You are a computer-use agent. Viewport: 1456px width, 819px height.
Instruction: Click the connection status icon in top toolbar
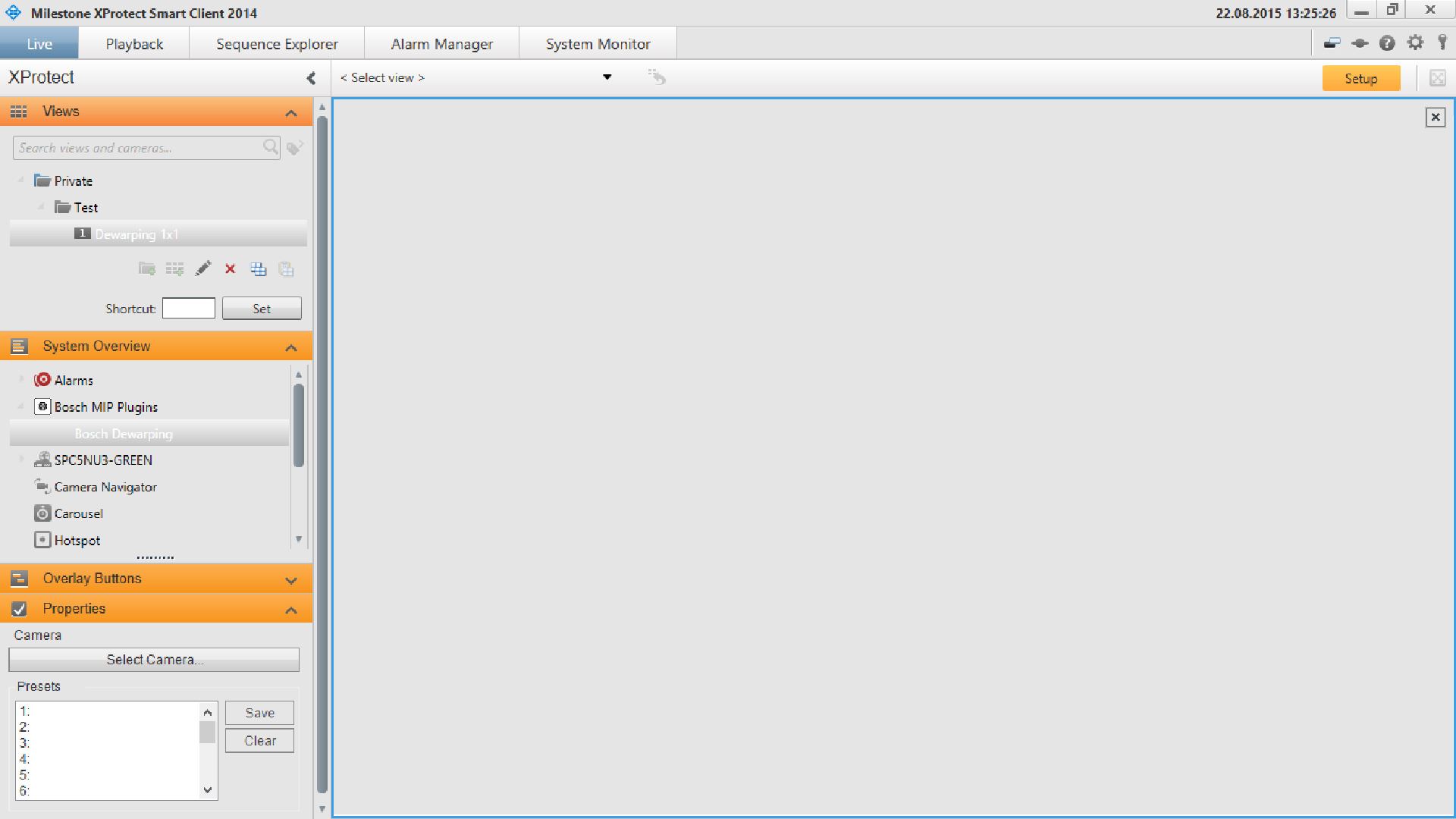coord(1360,43)
